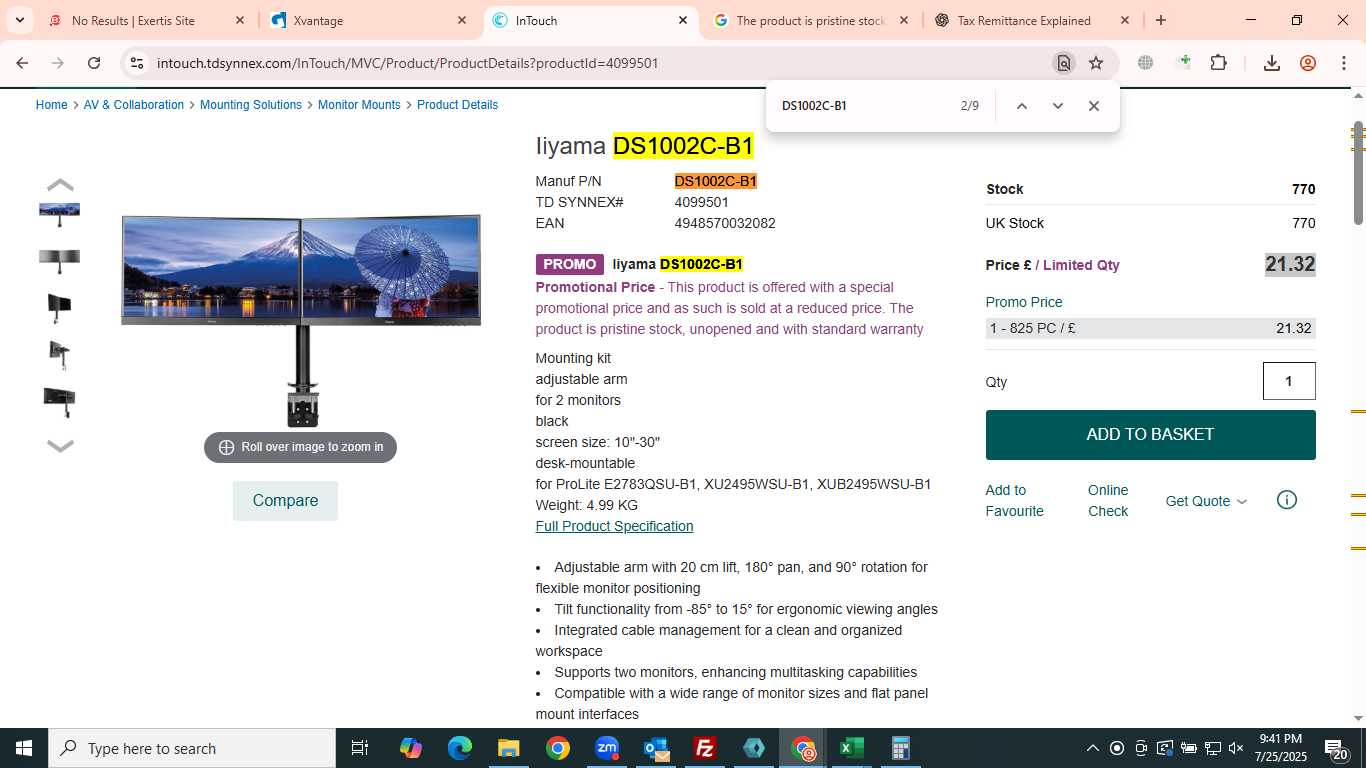Click the address bar URL
The width and height of the screenshot is (1366, 768).
click(x=407, y=63)
